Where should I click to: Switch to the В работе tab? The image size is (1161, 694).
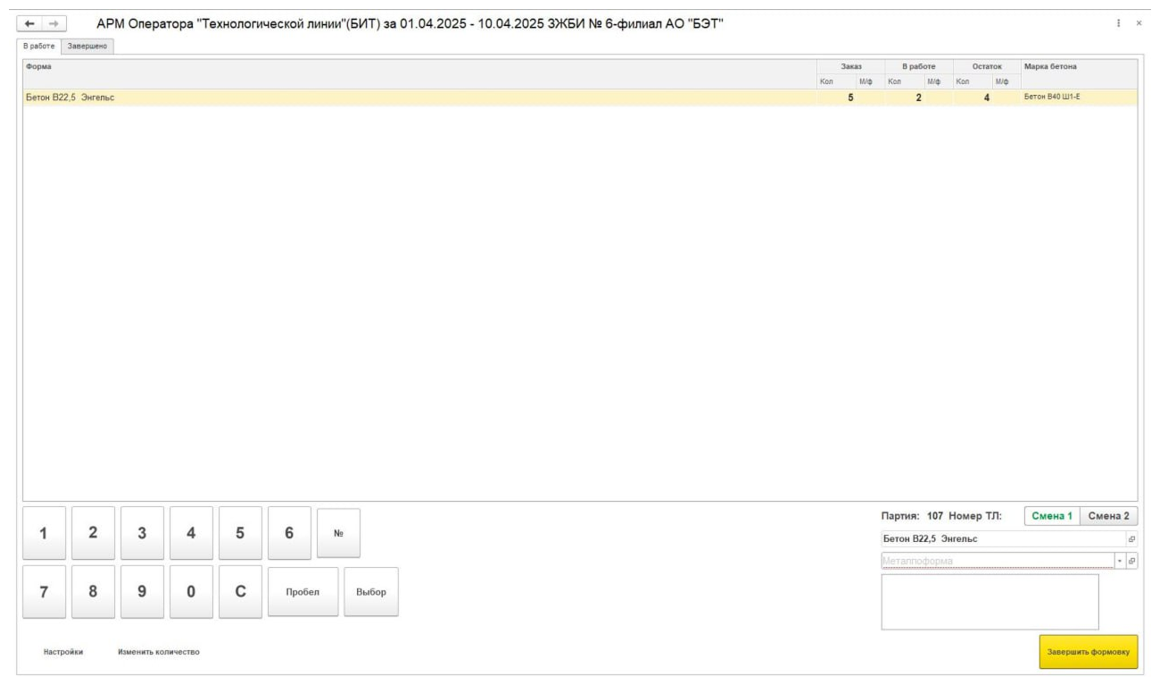[39, 46]
